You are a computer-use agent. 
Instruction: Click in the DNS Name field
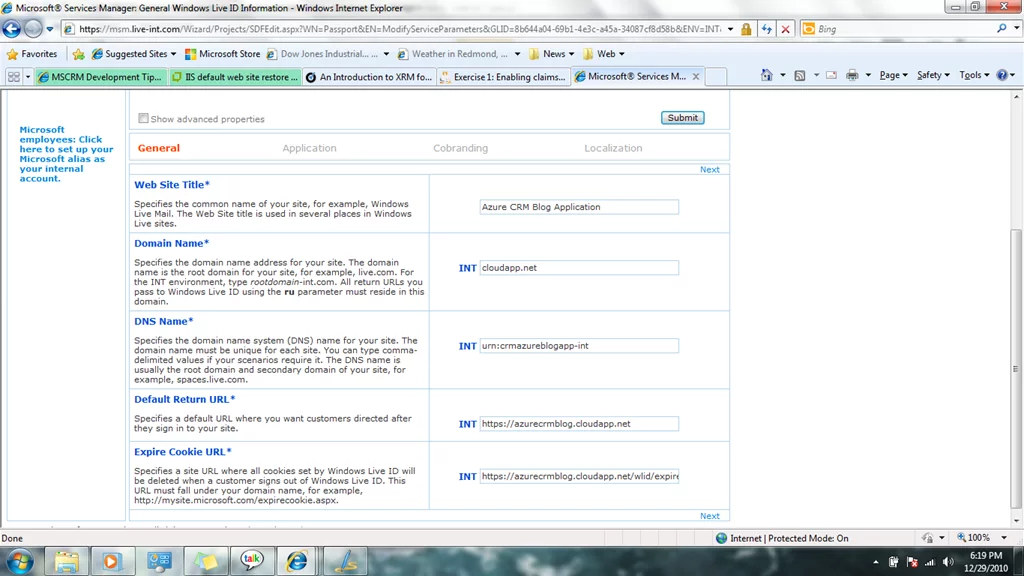point(579,346)
